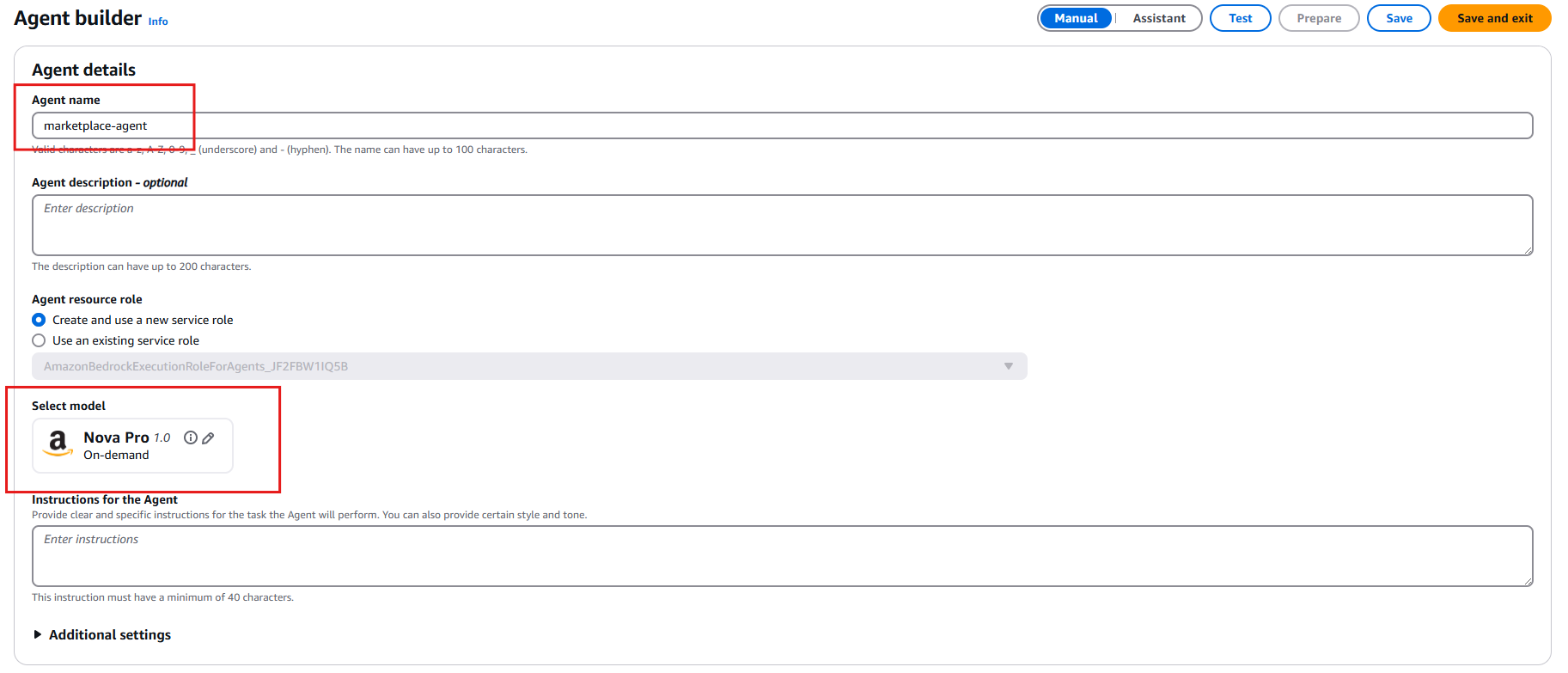Select Use an existing service role

(x=39, y=340)
